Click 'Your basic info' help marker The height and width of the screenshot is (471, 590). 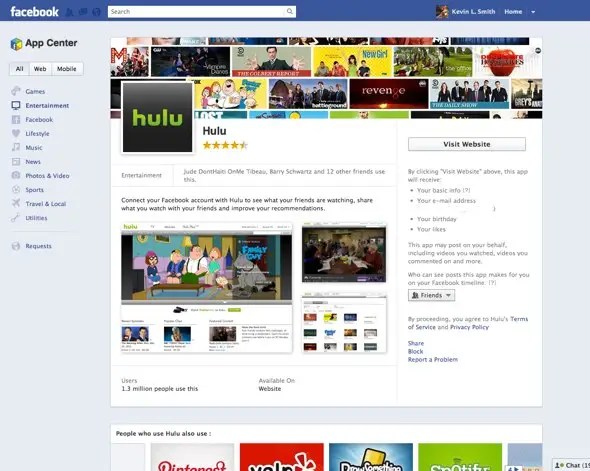[466, 190]
